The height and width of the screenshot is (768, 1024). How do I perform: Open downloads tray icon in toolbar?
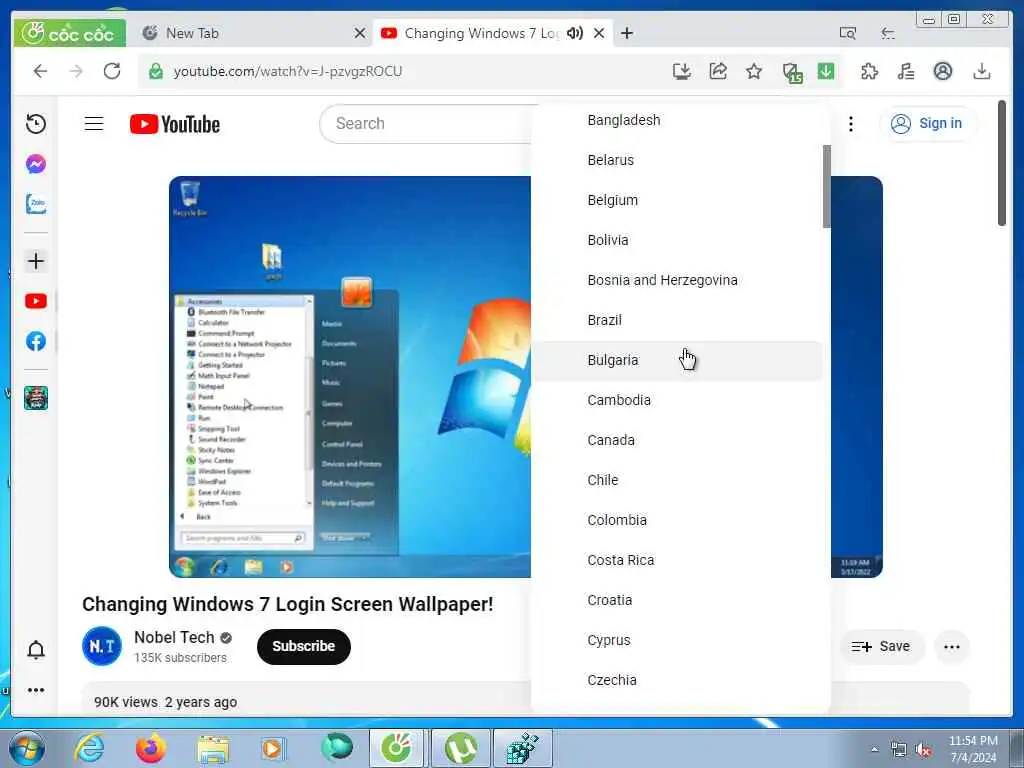tap(982, 71)
